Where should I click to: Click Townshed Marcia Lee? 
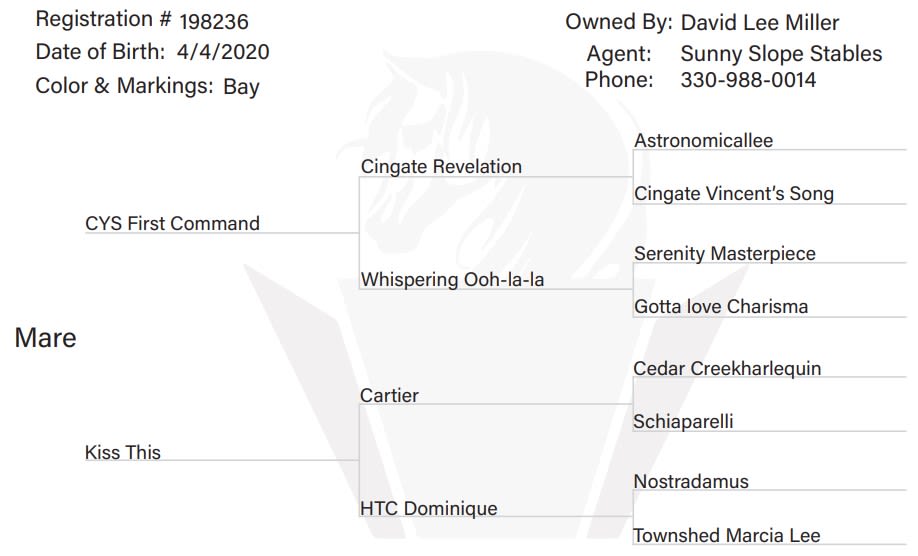click(x=727, y=535)
